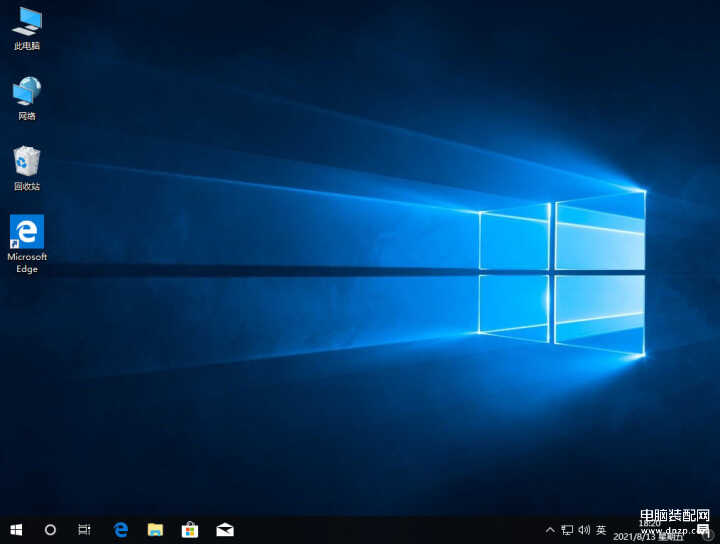Screen dimensions: 720x544
Task: Click the Show desktop strip at taskbar end
Action: tap(718, 530)
